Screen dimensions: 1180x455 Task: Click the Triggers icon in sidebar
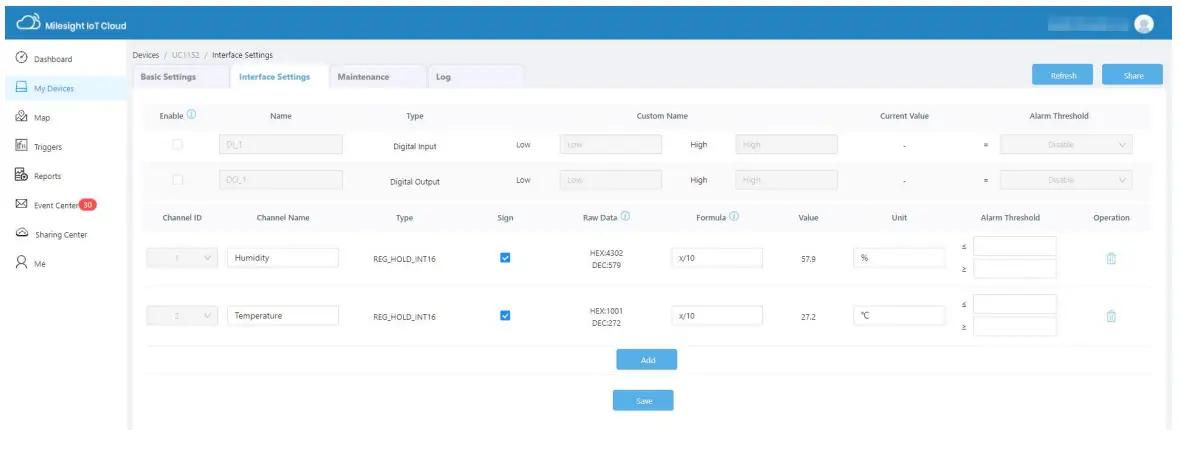click(x=21, y=146)
